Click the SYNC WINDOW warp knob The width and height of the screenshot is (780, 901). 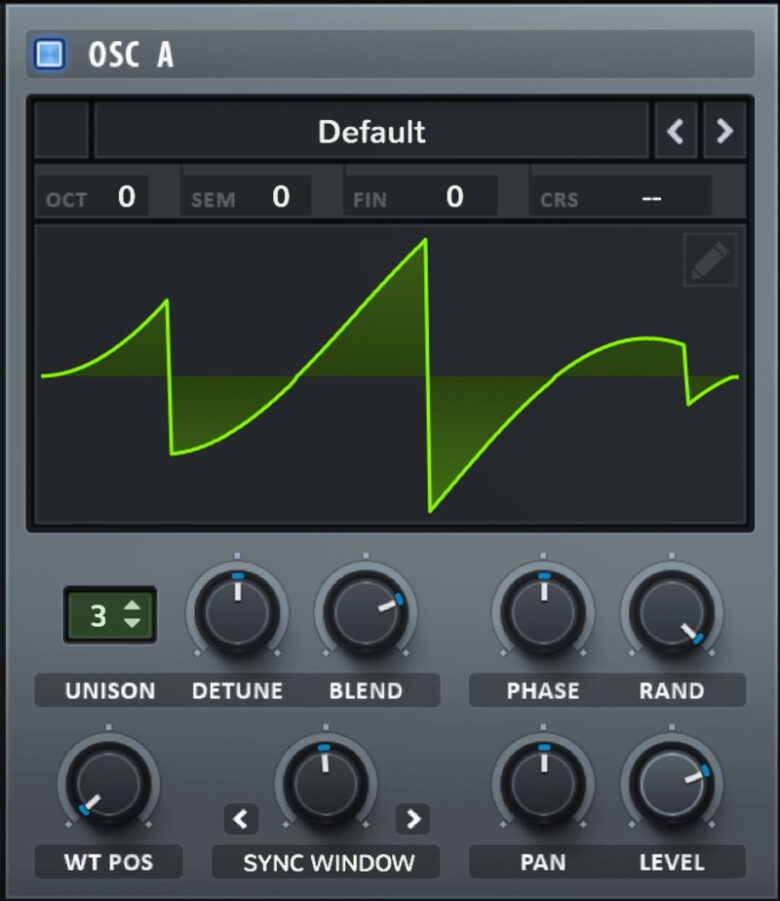click(x=326, y=783)
